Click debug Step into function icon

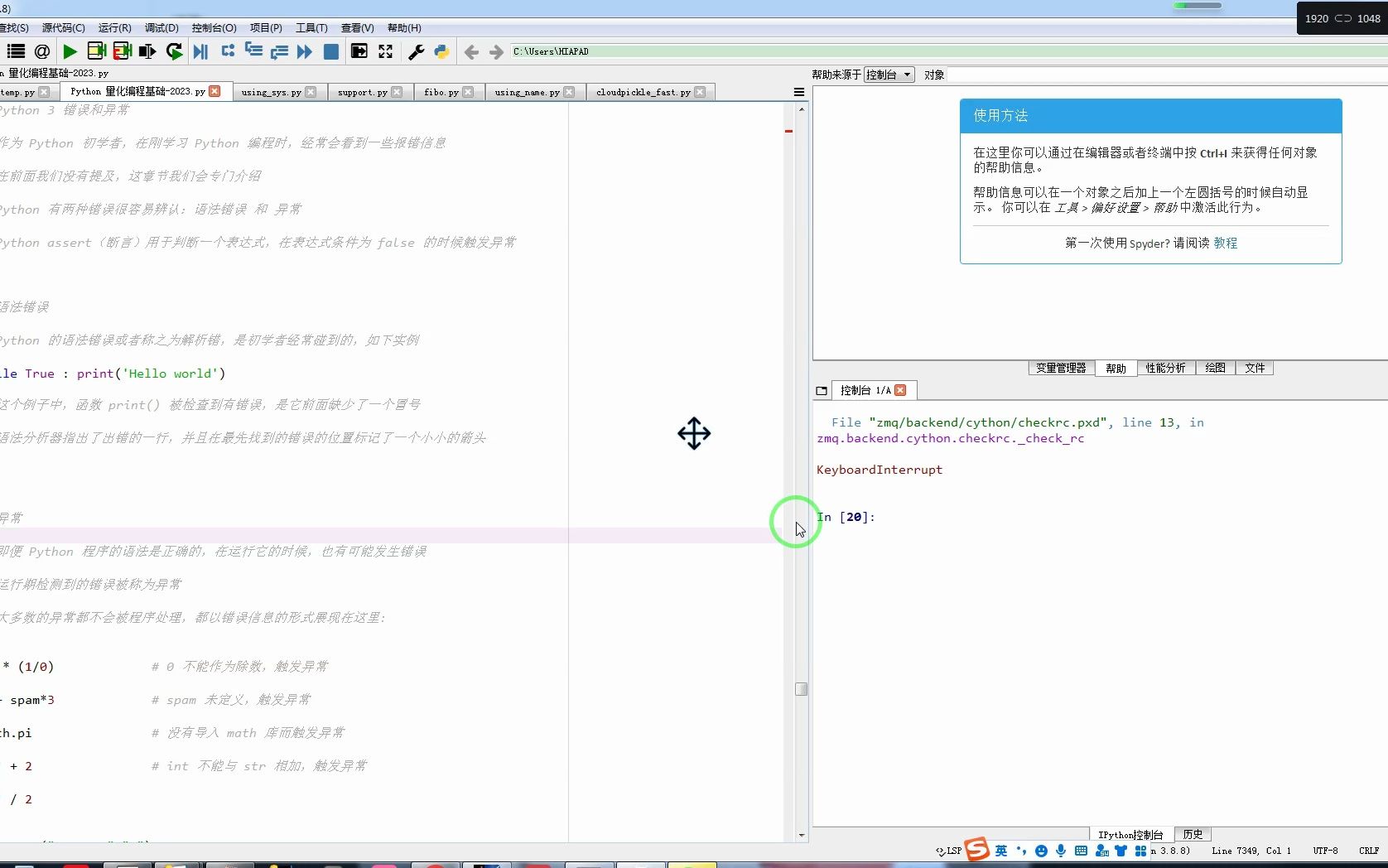point(253,51)
